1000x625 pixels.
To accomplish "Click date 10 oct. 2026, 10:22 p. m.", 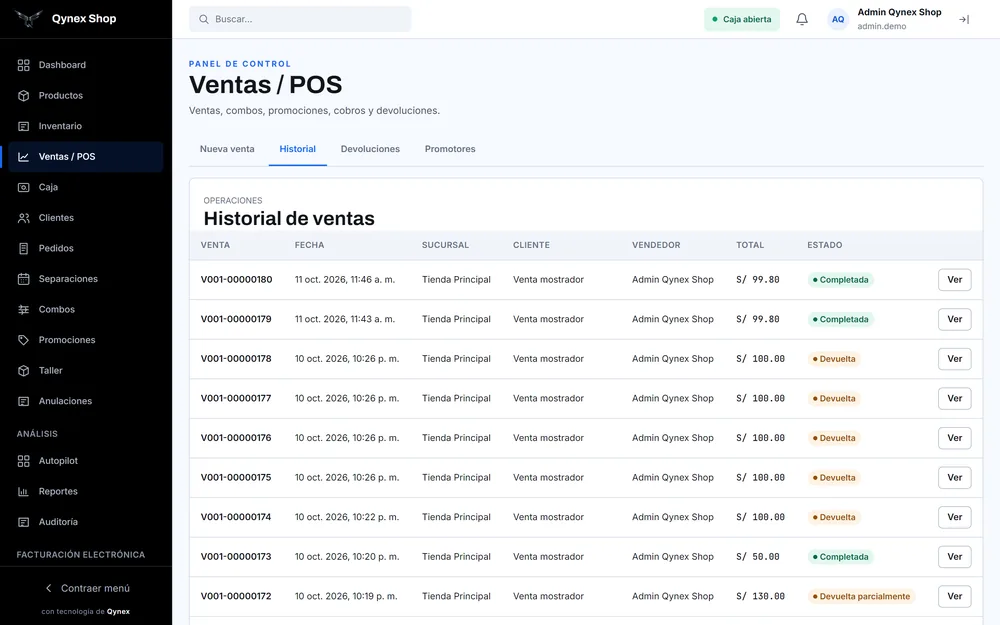I will tap(346, 517).
